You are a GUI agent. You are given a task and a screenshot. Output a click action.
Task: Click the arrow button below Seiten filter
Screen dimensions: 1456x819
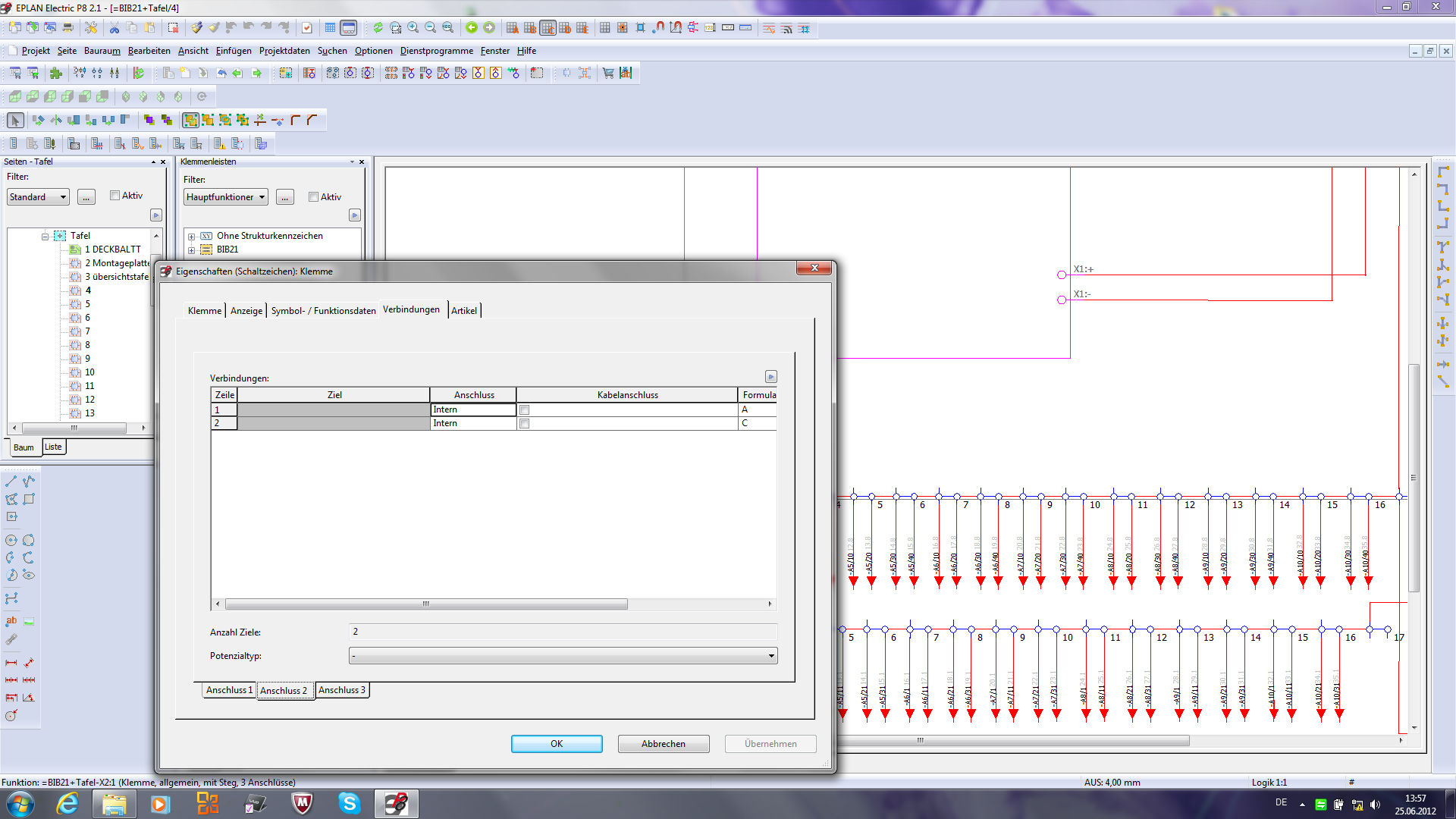click(x=156, y=215)
